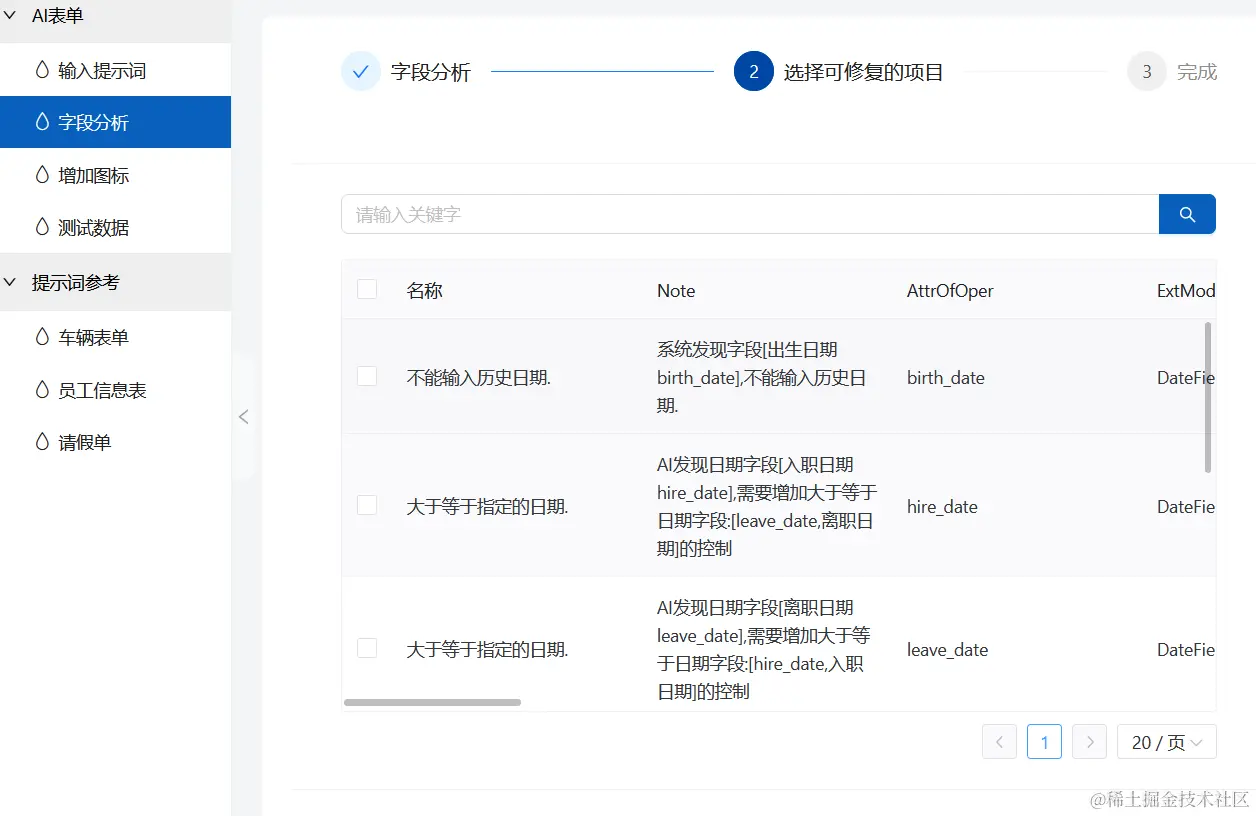Click the droplet icon beside 员工信息表
Screen dimensions: 1256x816
pos(42,390)
